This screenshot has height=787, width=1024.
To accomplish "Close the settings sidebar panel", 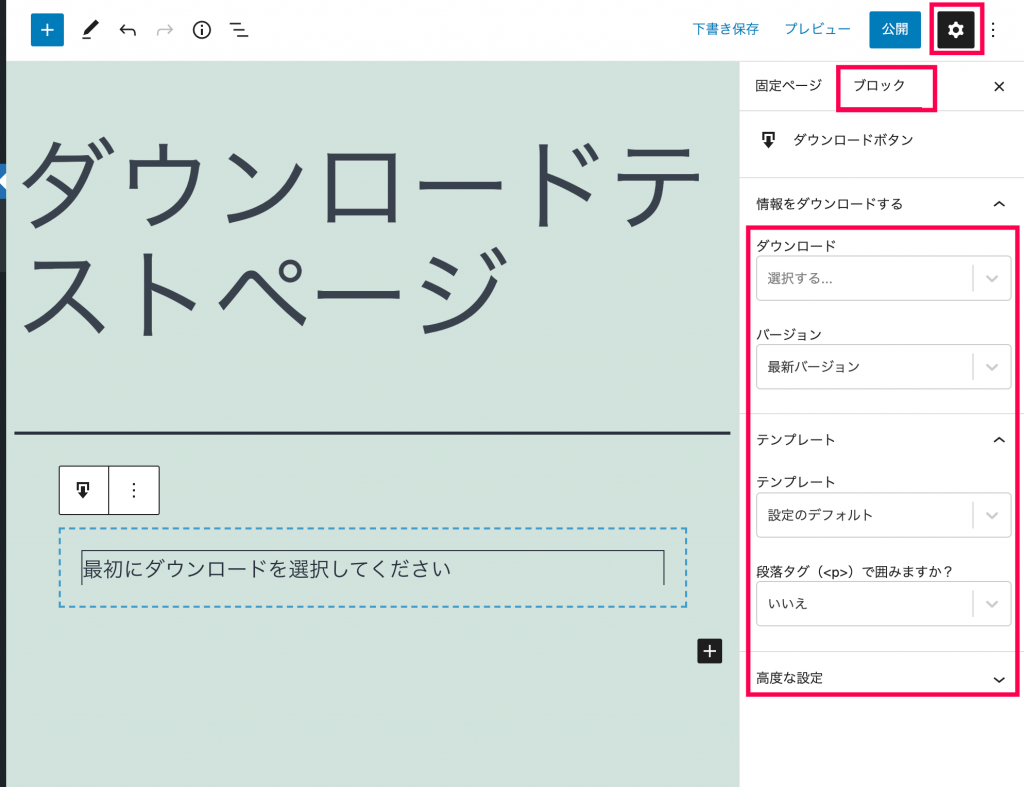I will (999, 86).
